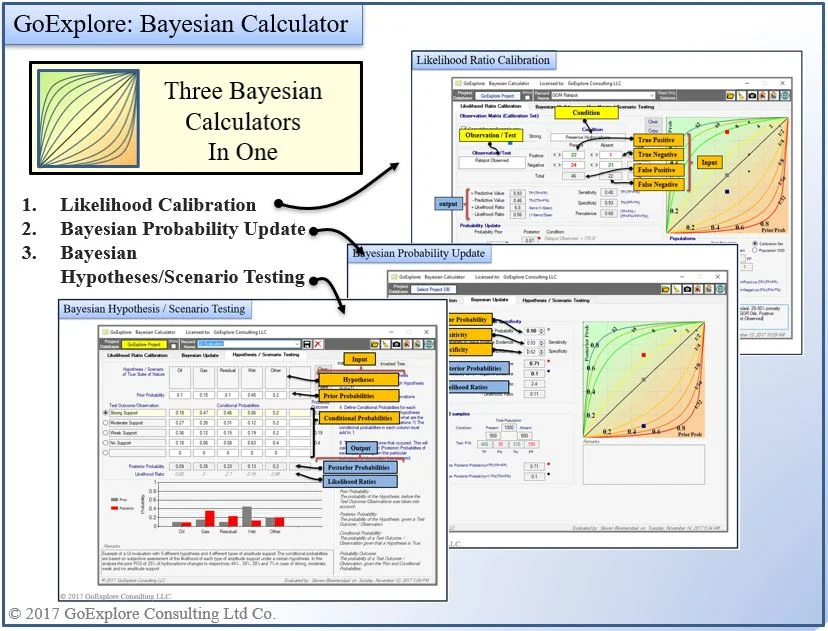This screenshot has width=828, height=631.
Task: Click the Total Population input showing 1000
Action: (509, 427)
